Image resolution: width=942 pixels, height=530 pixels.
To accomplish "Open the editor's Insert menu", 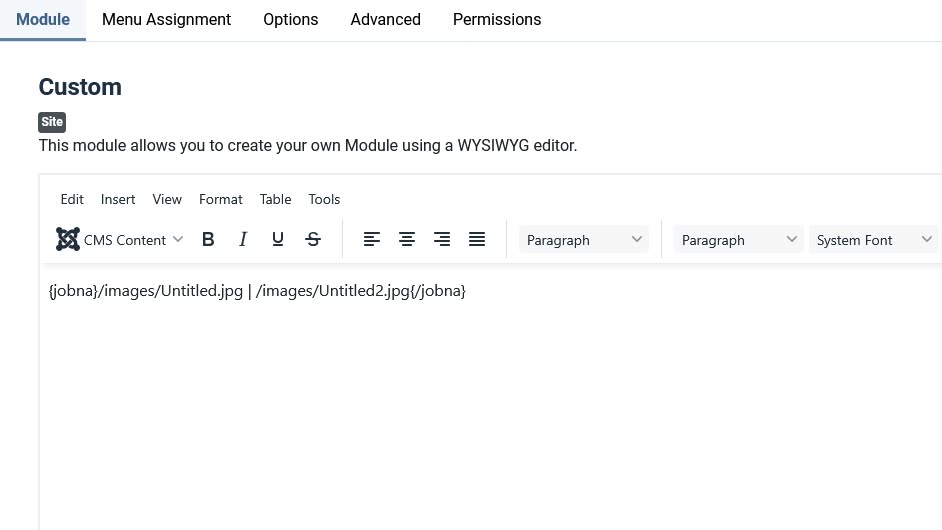I will coord(118,199).
